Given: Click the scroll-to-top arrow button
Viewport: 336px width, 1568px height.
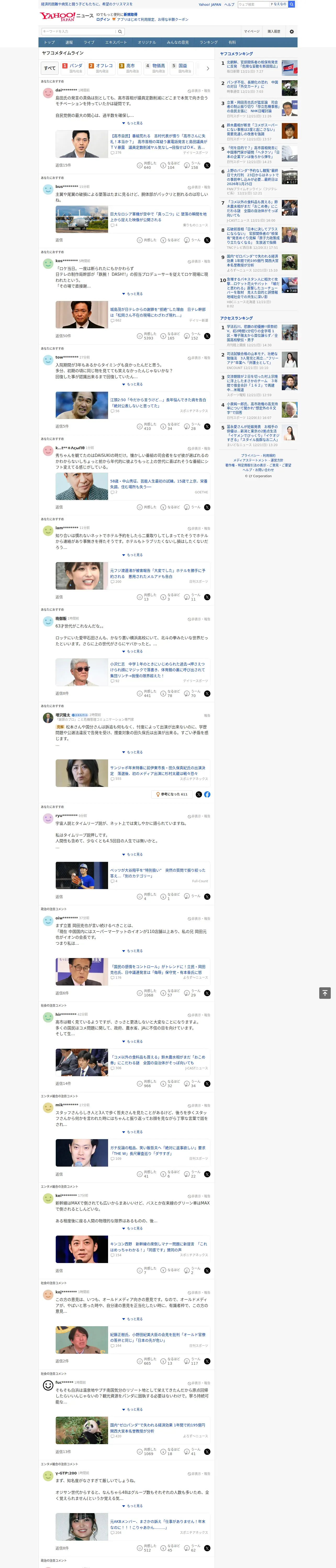Looking at the screenshot, I should (325, 993).
